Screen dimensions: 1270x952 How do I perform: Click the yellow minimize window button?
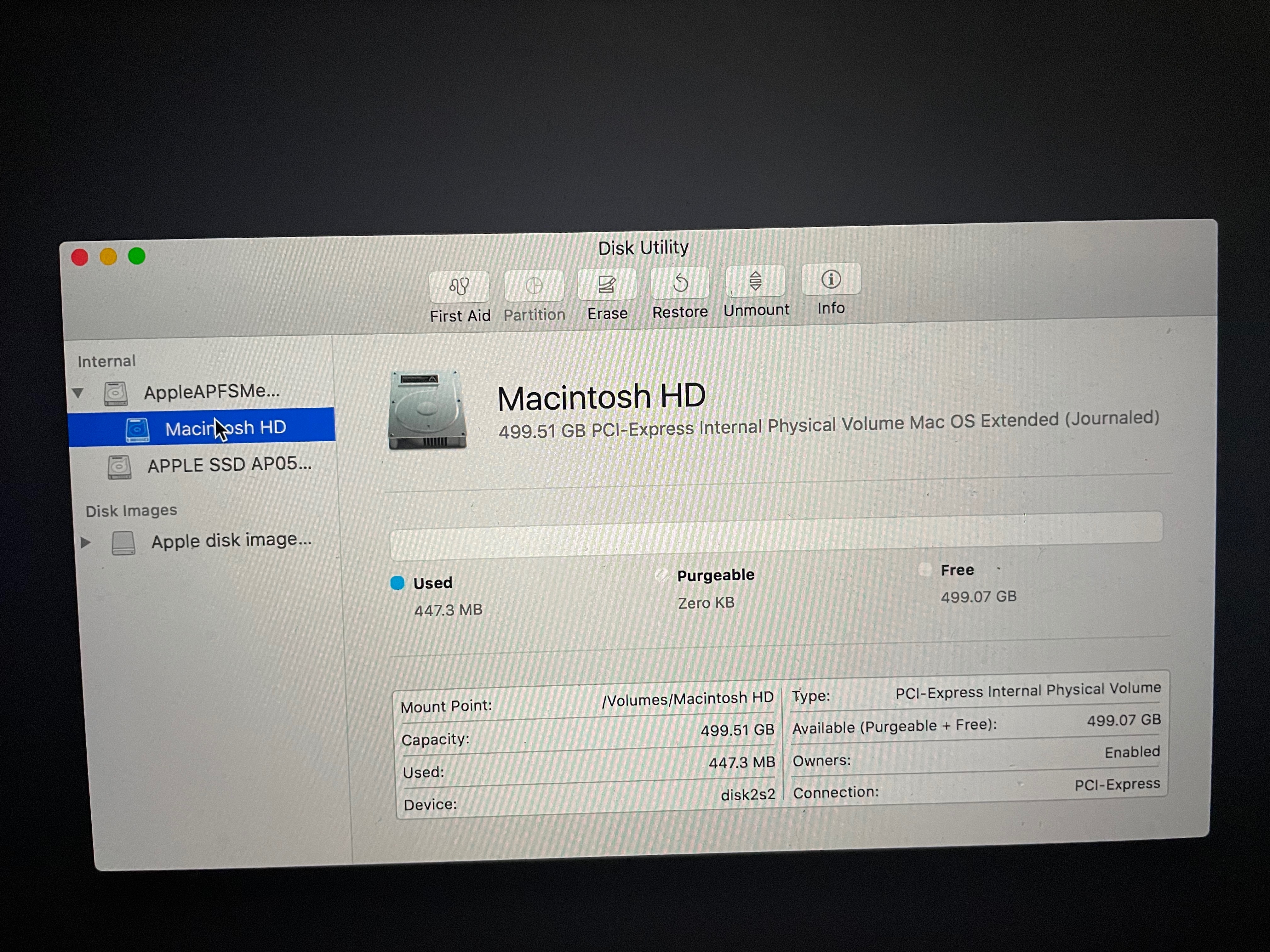click(x=108, y=257)
